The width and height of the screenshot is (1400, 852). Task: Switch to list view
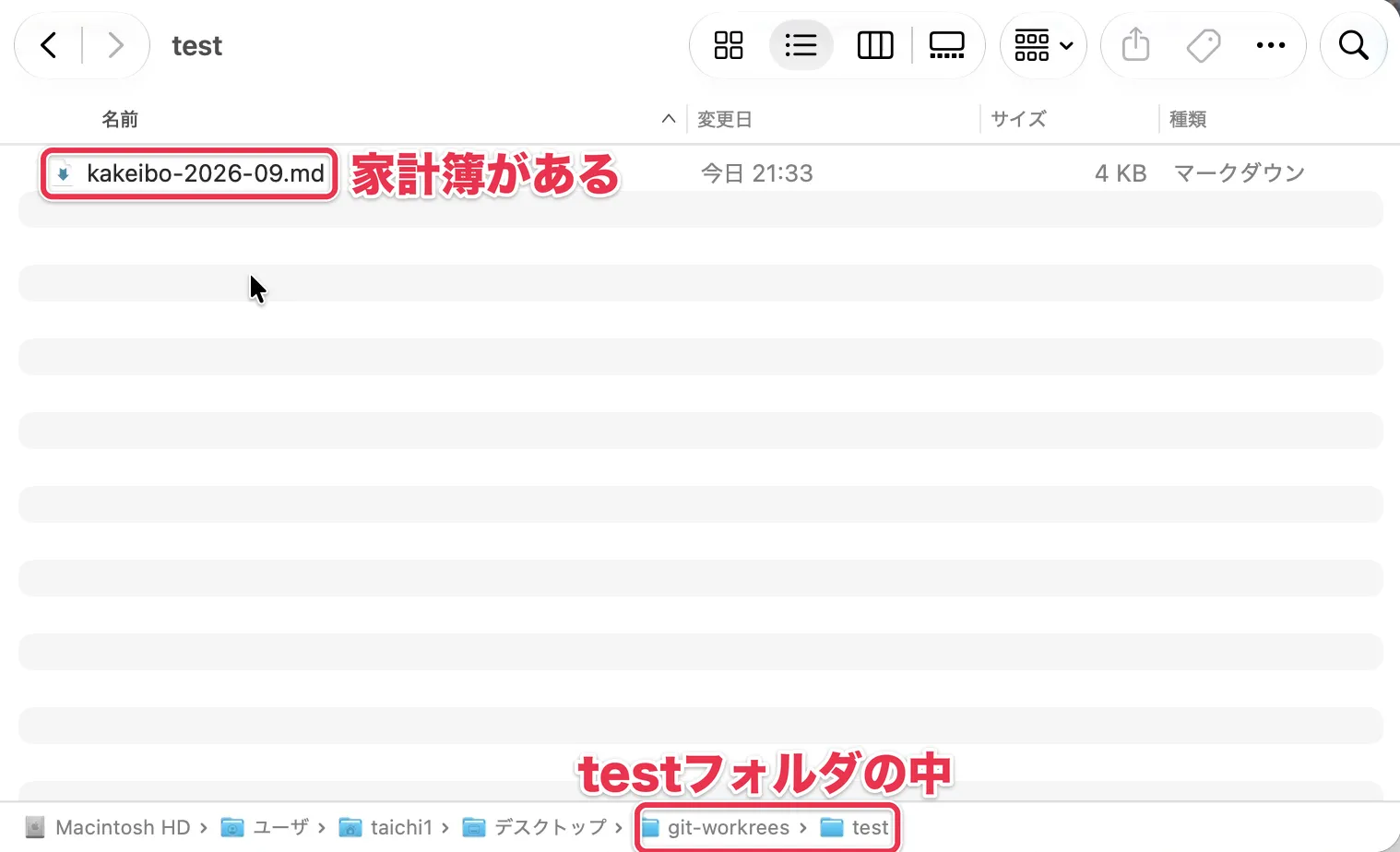pyautogui.click(x=801, y=45)
